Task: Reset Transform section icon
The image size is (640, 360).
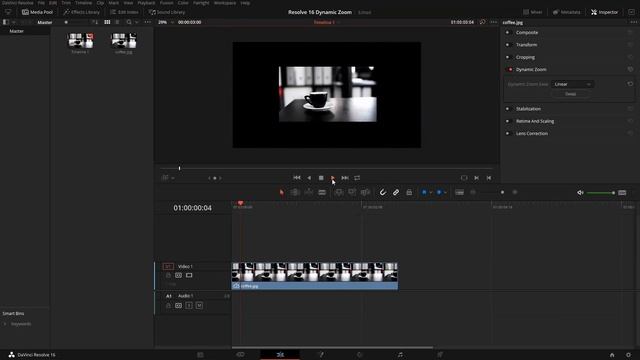Action: point(630,44)
